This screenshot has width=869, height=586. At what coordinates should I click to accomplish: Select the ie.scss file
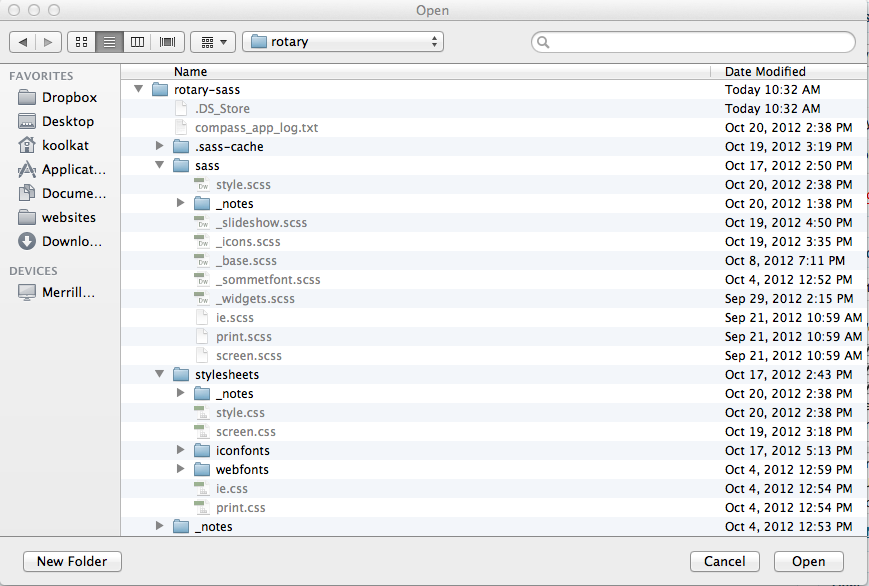(x=493, y=318)
